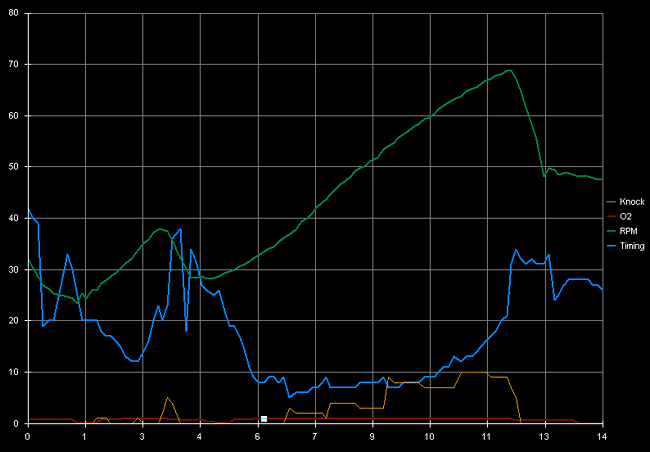This screenshot has height=452, width=650.
Task: Click the small orange Knock spike between 3 and 4
Action: click(167, 398)
